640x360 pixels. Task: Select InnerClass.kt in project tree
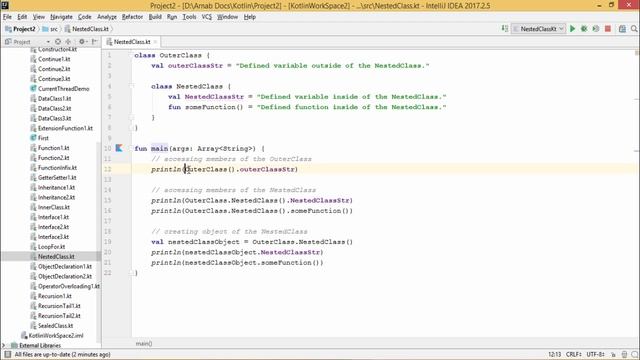[x=53, y=207]
